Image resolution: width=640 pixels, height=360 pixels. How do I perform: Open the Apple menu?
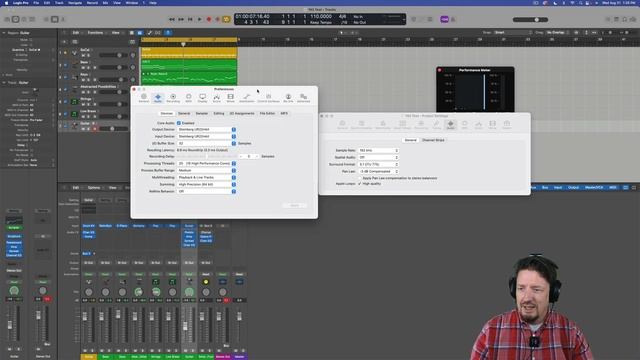pos(6,3)
